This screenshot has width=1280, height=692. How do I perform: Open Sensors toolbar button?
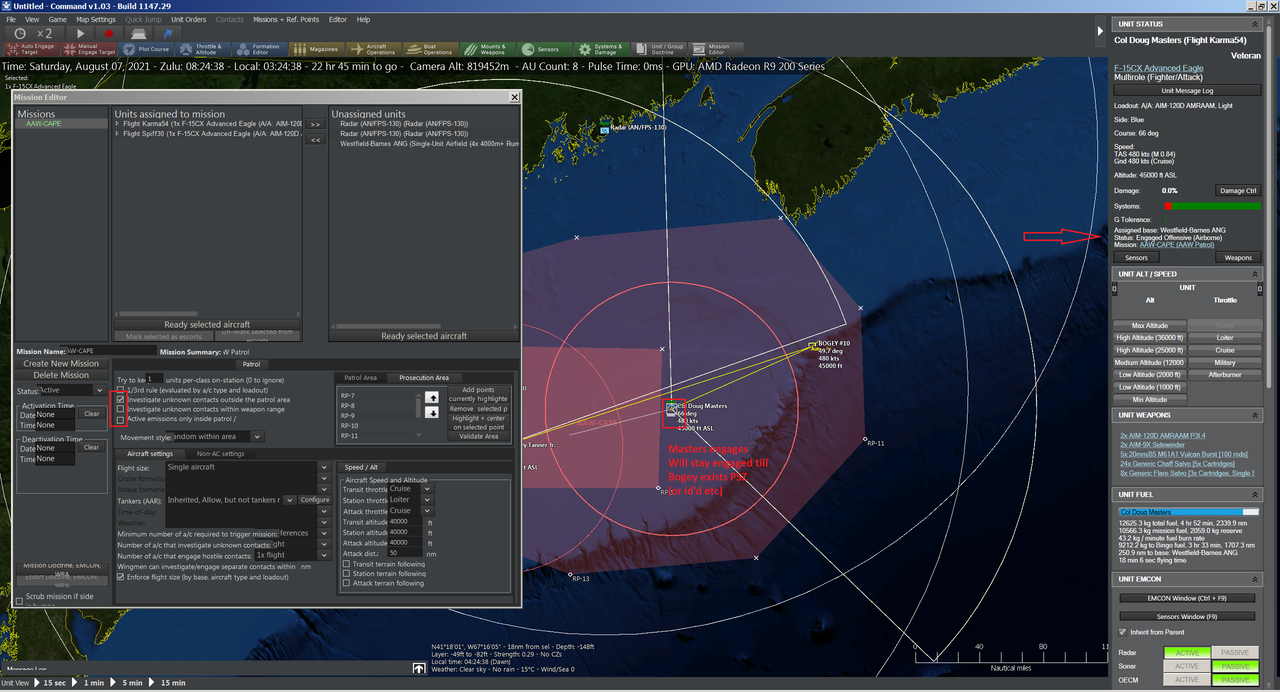[x=545, y=49]
